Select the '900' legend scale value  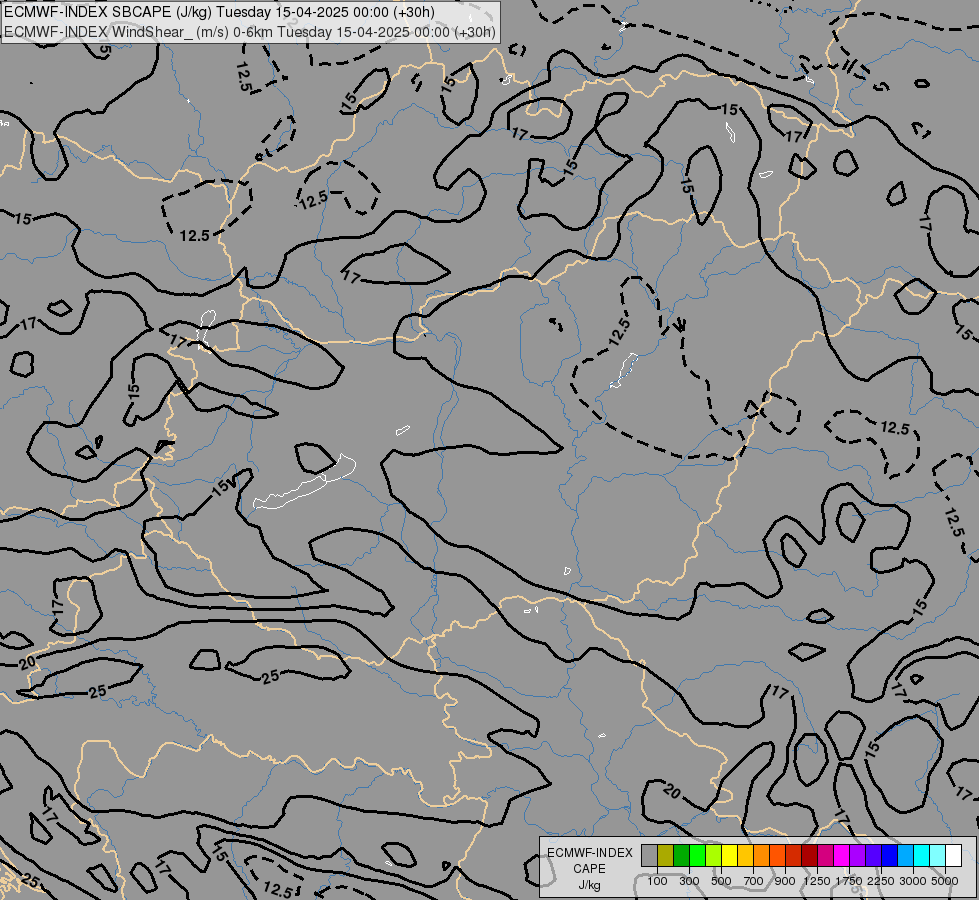(785, 881)
